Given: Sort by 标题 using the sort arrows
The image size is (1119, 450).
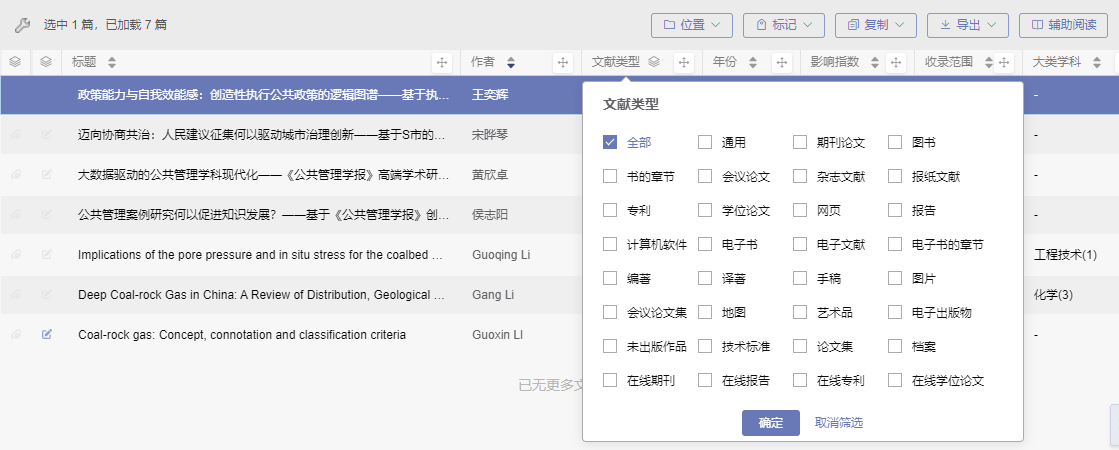Looking at the screenshot, I should click(x=111, y=63).
